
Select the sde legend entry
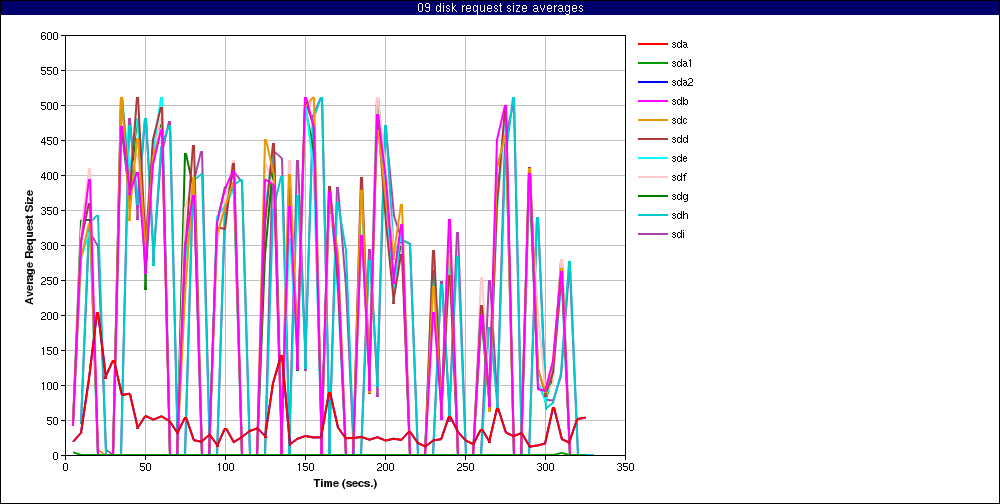(663, 158)
